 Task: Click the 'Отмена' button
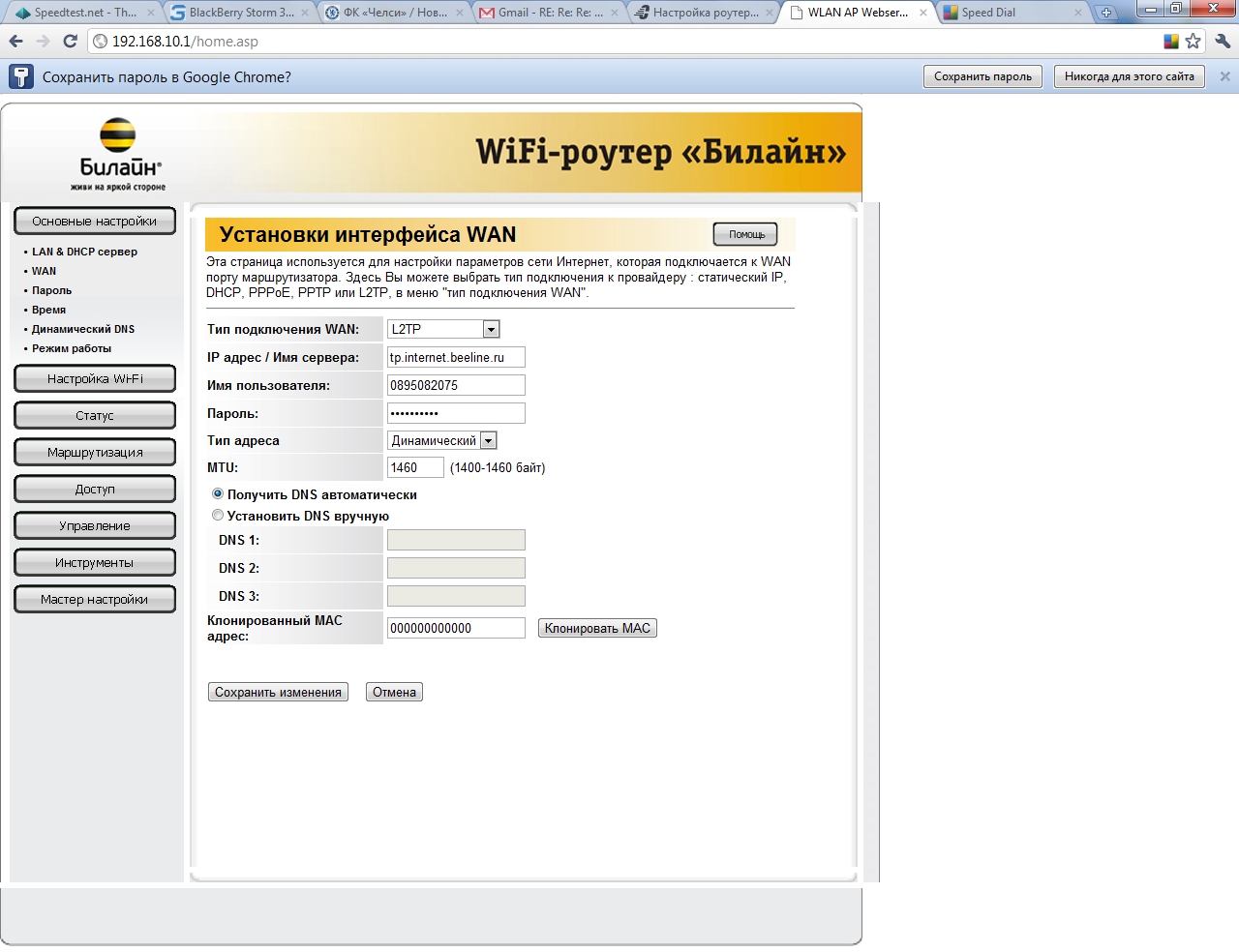pyautogui.click(x=394, y=692)
